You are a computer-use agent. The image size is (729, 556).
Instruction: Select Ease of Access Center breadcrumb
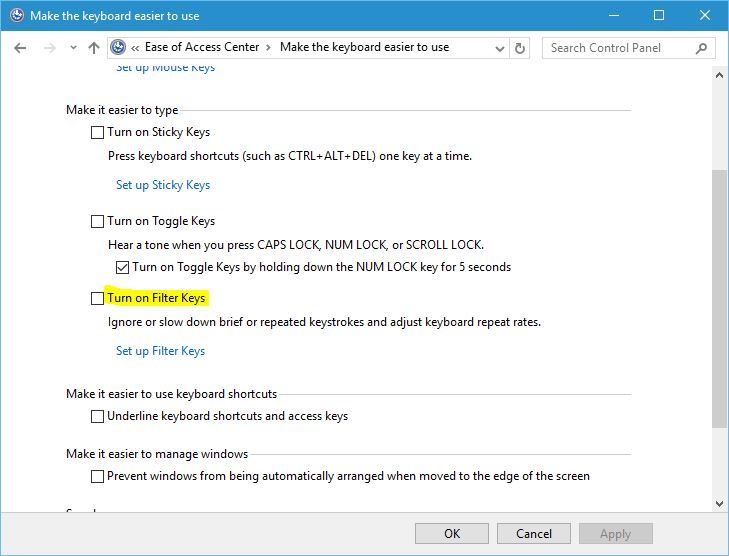point(201,47)
